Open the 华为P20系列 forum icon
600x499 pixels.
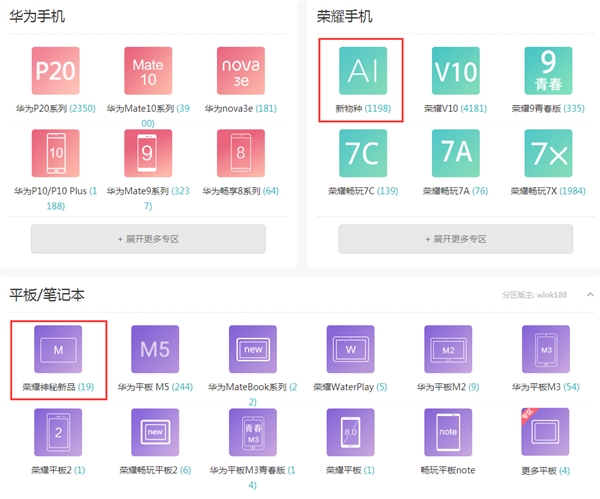[x=56, y=71]
